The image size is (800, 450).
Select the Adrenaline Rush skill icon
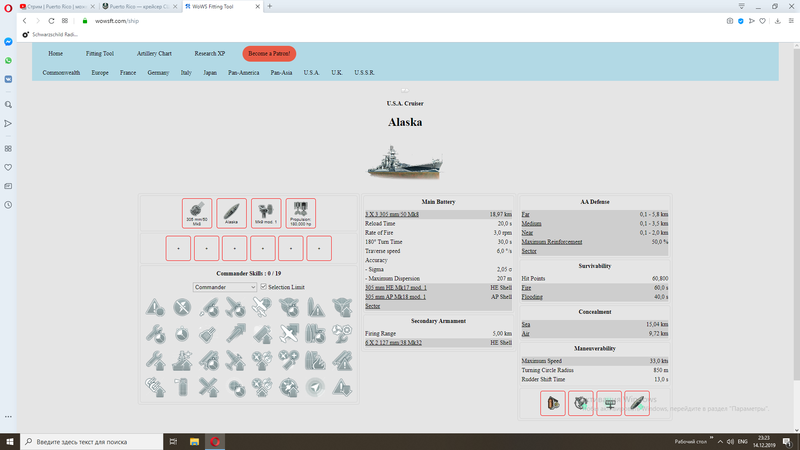(315, 334)
